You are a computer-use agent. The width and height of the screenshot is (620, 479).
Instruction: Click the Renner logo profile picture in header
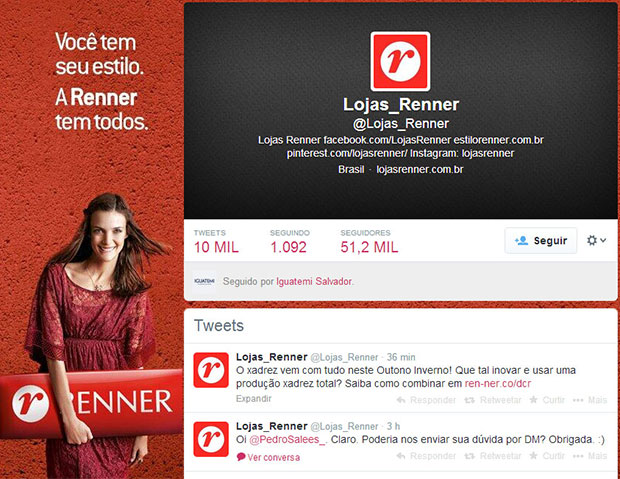[400, 61]
